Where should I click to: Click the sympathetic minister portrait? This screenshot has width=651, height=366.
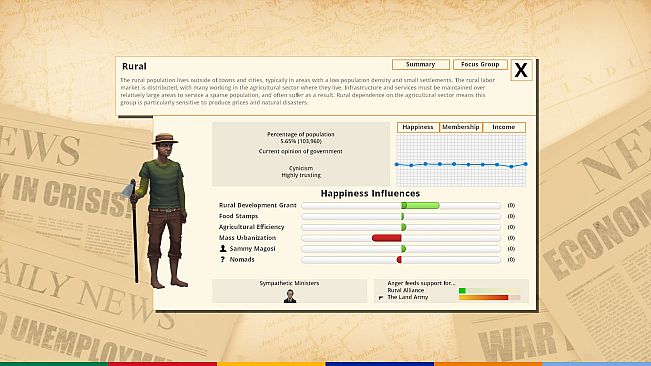pyautogui.click(x=290, y=296)
